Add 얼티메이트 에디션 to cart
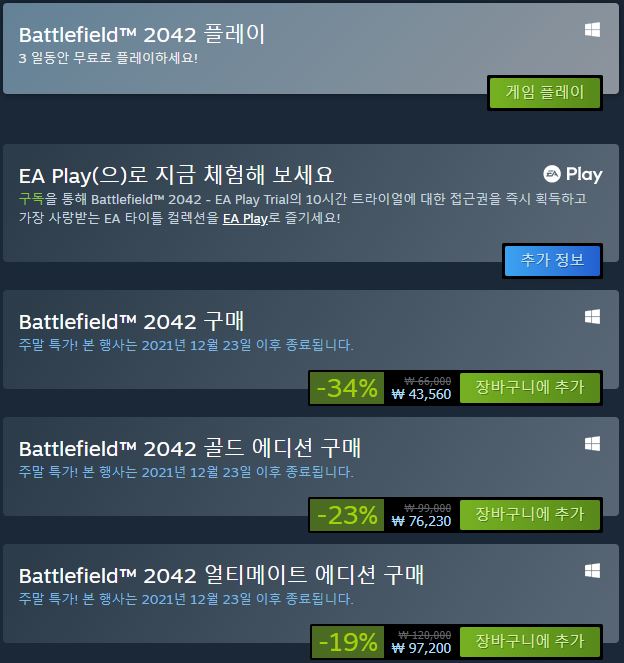 530,641
